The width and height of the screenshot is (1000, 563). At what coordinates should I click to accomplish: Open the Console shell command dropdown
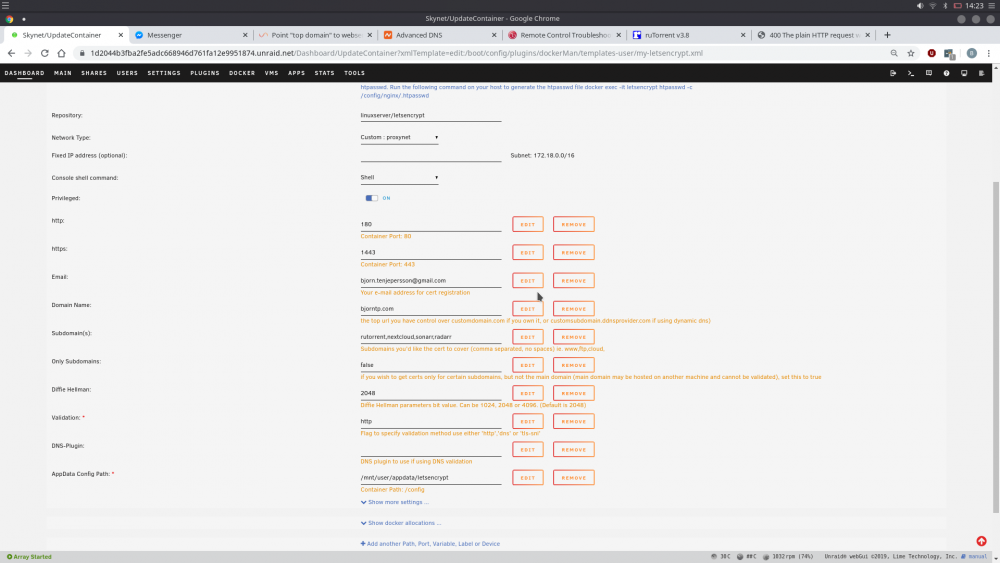[x=399, y=178]
